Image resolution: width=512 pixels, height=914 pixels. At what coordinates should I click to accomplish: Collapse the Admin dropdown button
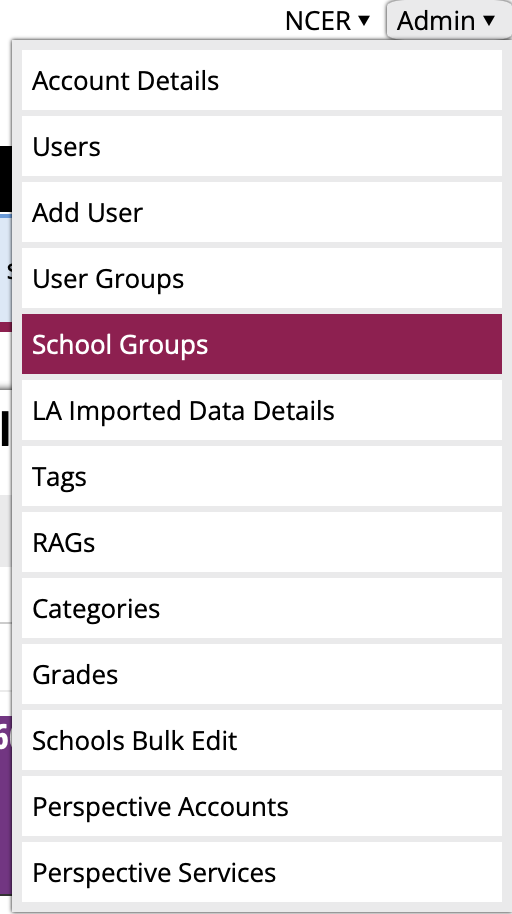pos(448,20)
